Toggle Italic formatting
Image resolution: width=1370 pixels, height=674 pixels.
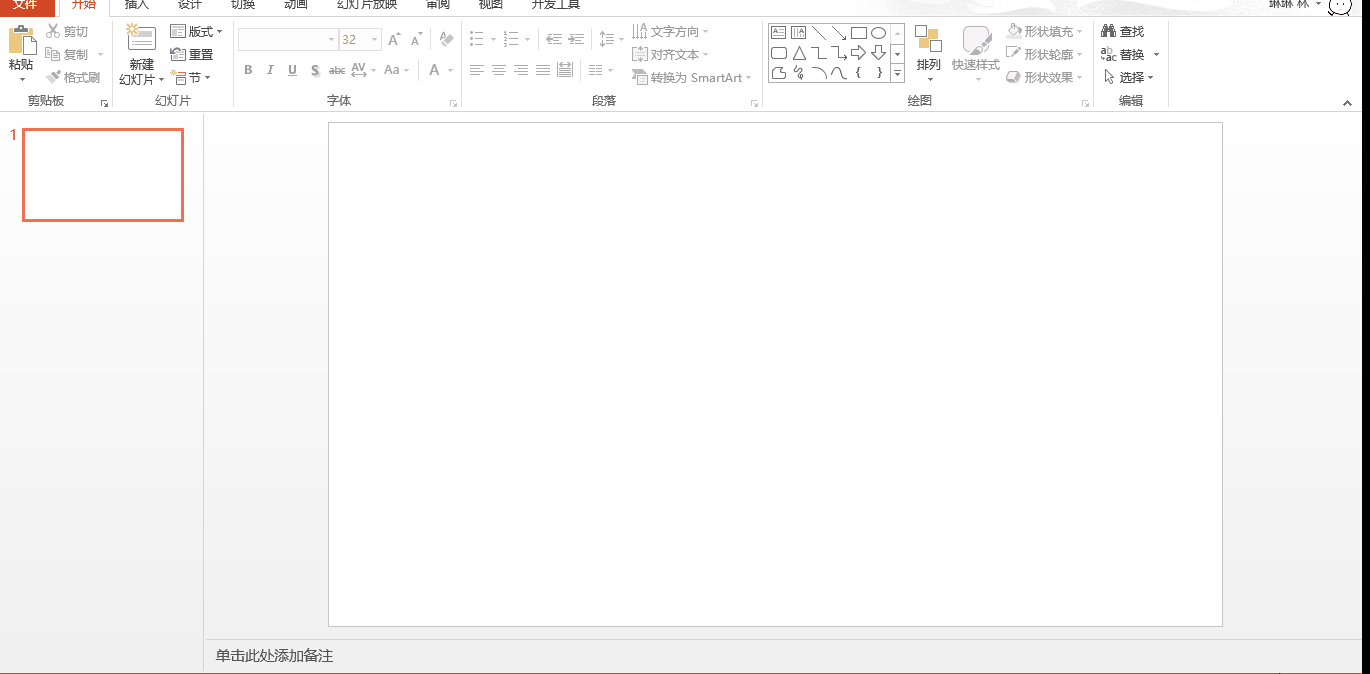click(x=269, y=70)
